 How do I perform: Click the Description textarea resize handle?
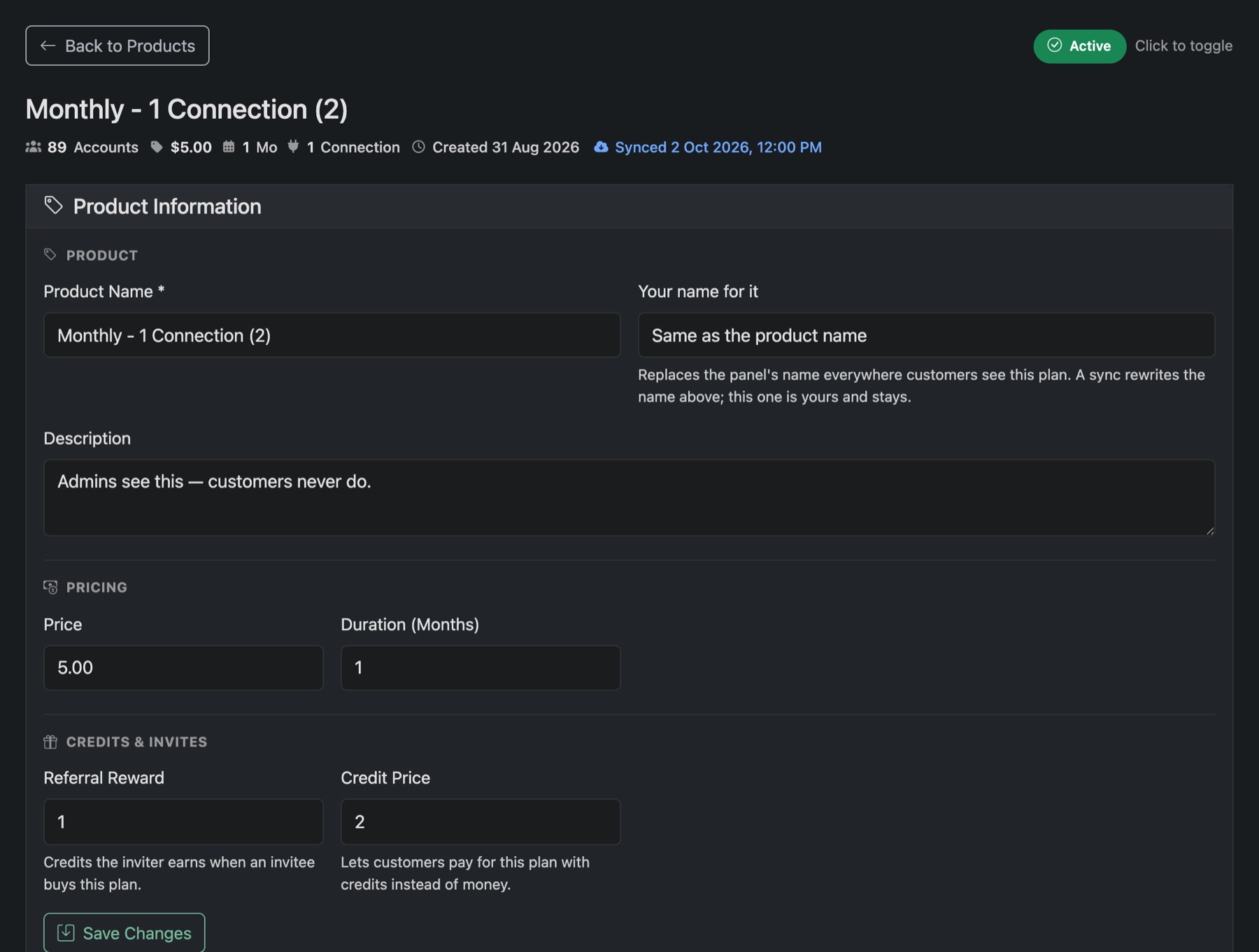click(x=1209, y=530)
